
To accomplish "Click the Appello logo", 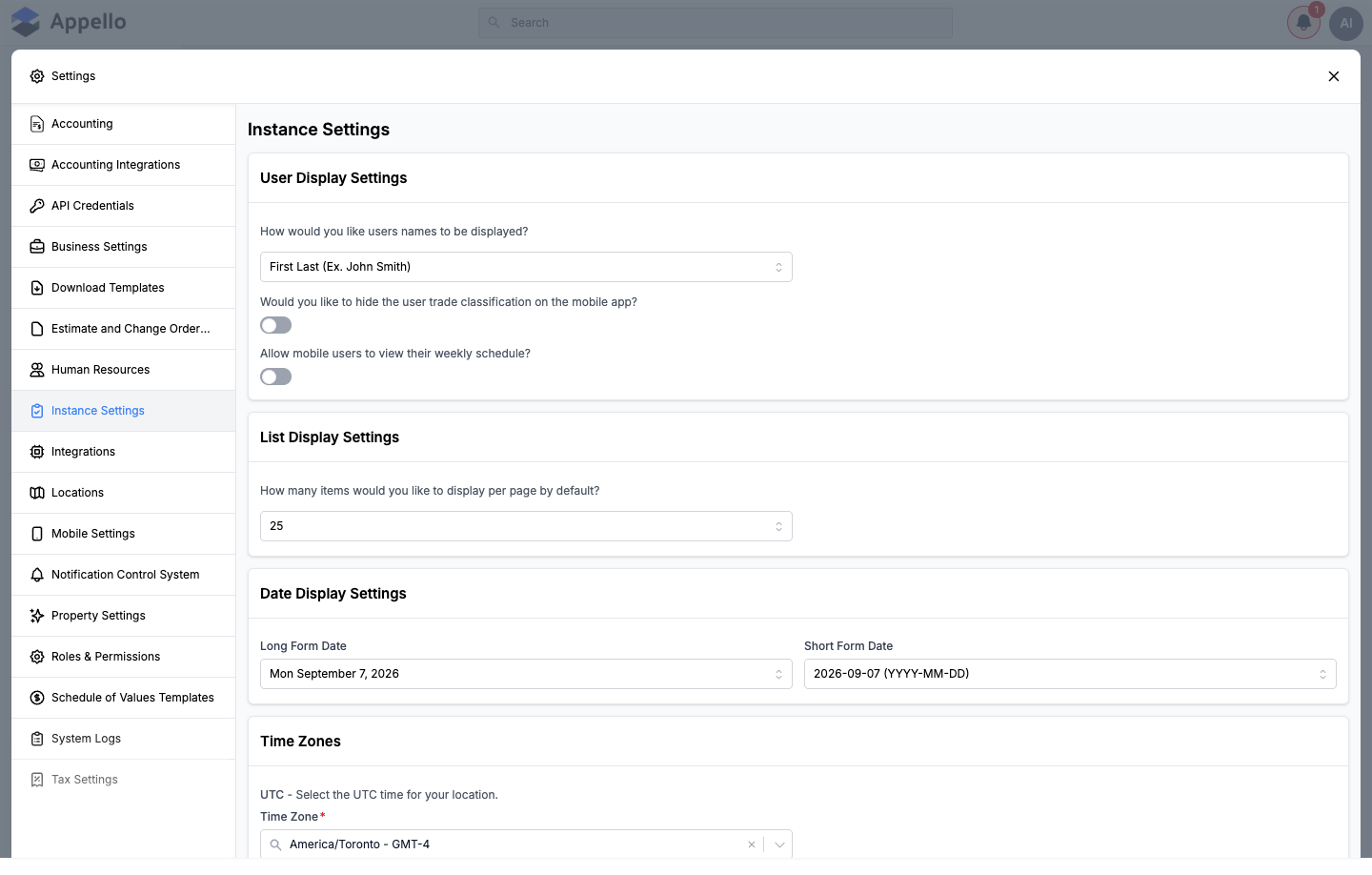I will 69,22.
